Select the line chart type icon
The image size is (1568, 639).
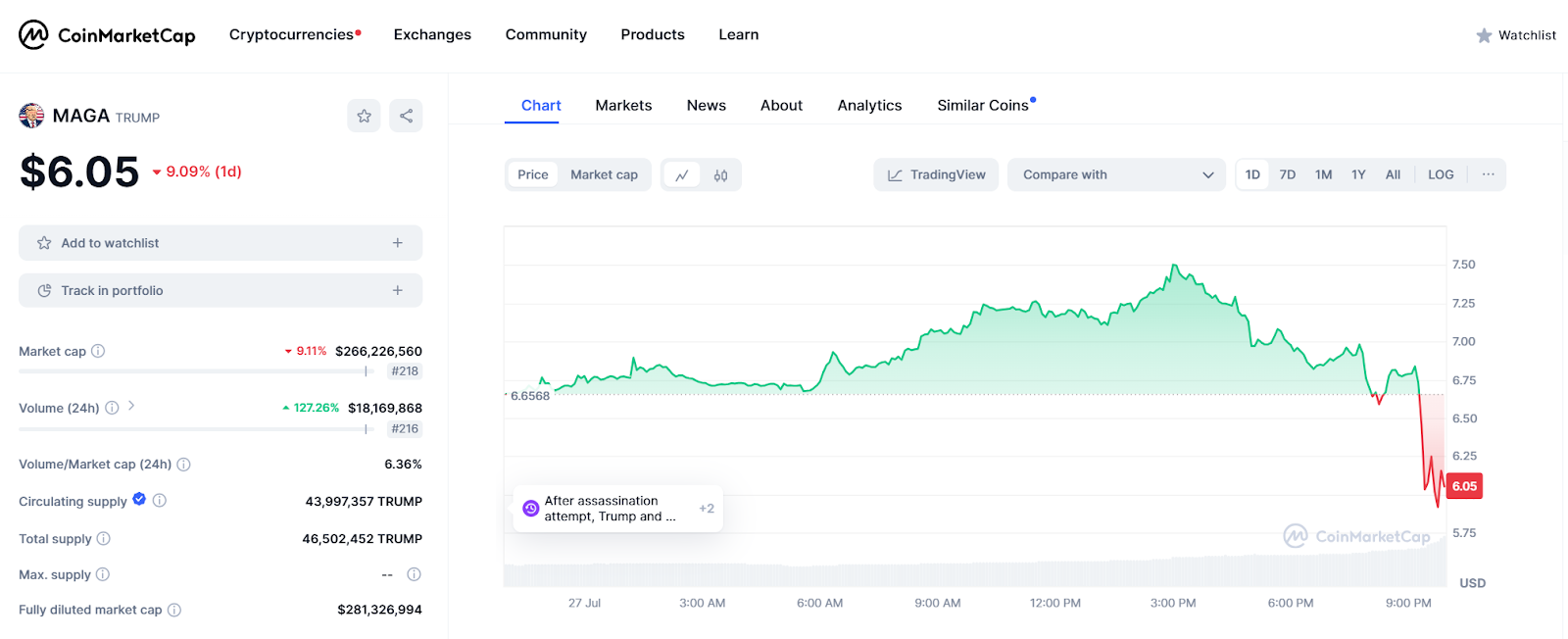tap(682, 175)
